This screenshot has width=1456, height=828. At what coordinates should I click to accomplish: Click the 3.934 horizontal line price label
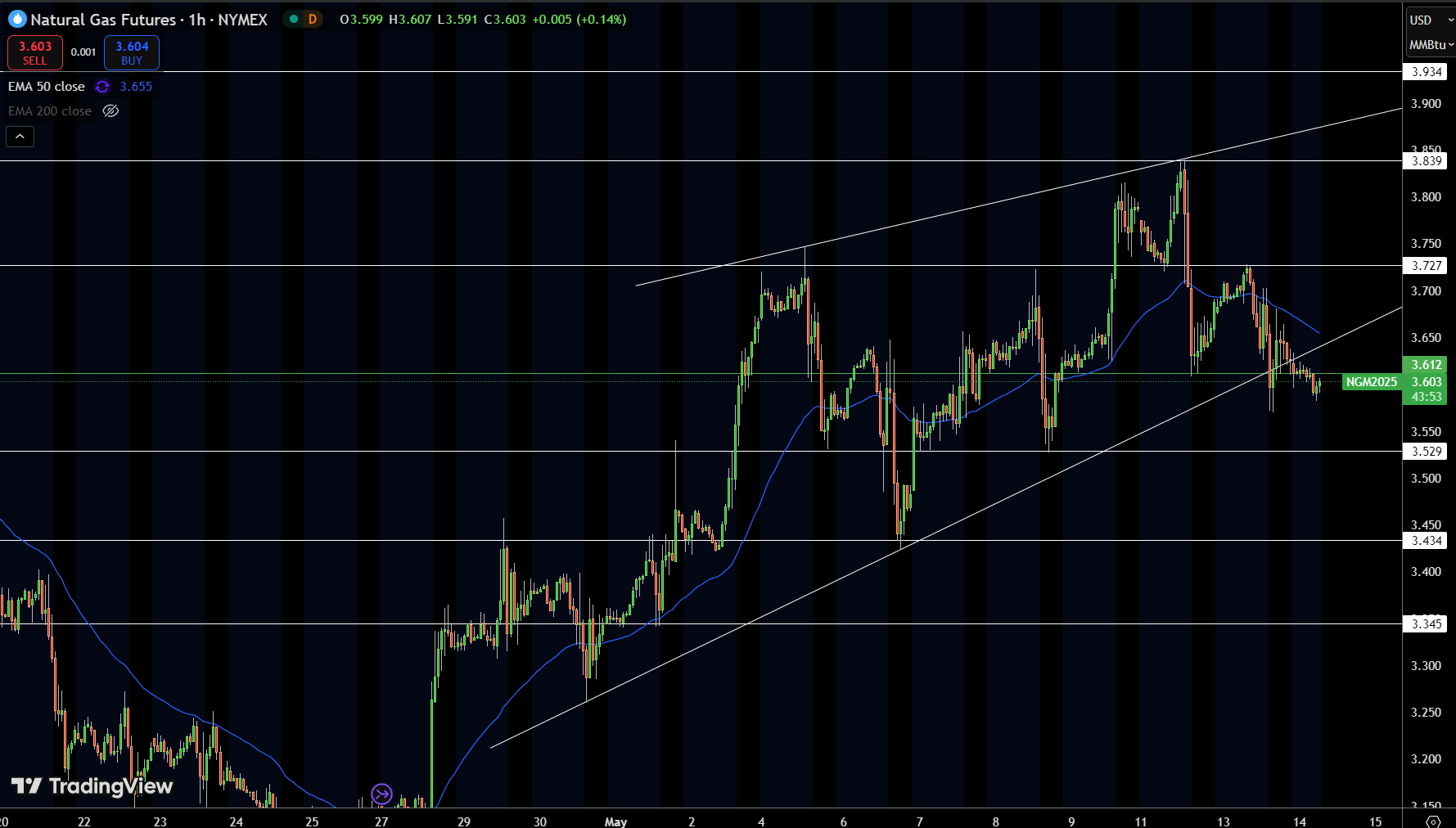point(1427,72)
